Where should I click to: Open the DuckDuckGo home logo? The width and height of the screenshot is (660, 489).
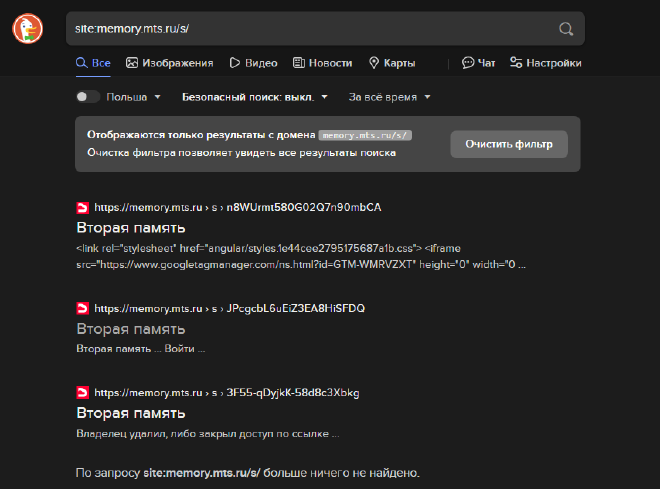pos(27,29)
